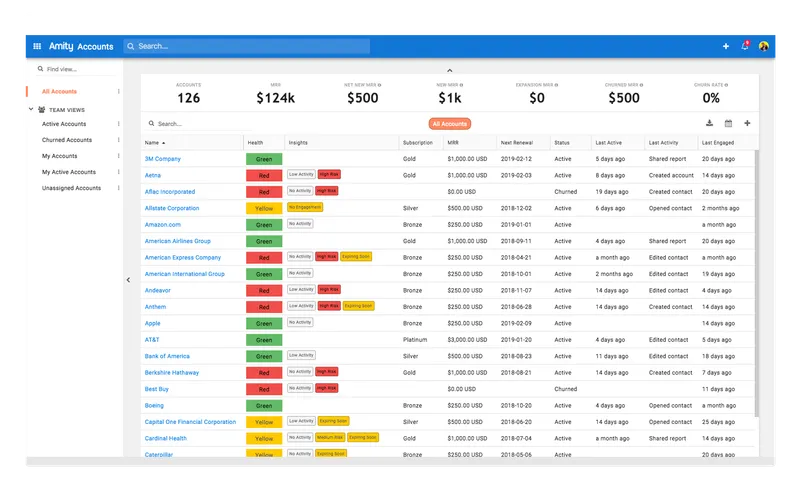Click the Red health badge for Aetna
800x479 pixels.
[264, 175]
